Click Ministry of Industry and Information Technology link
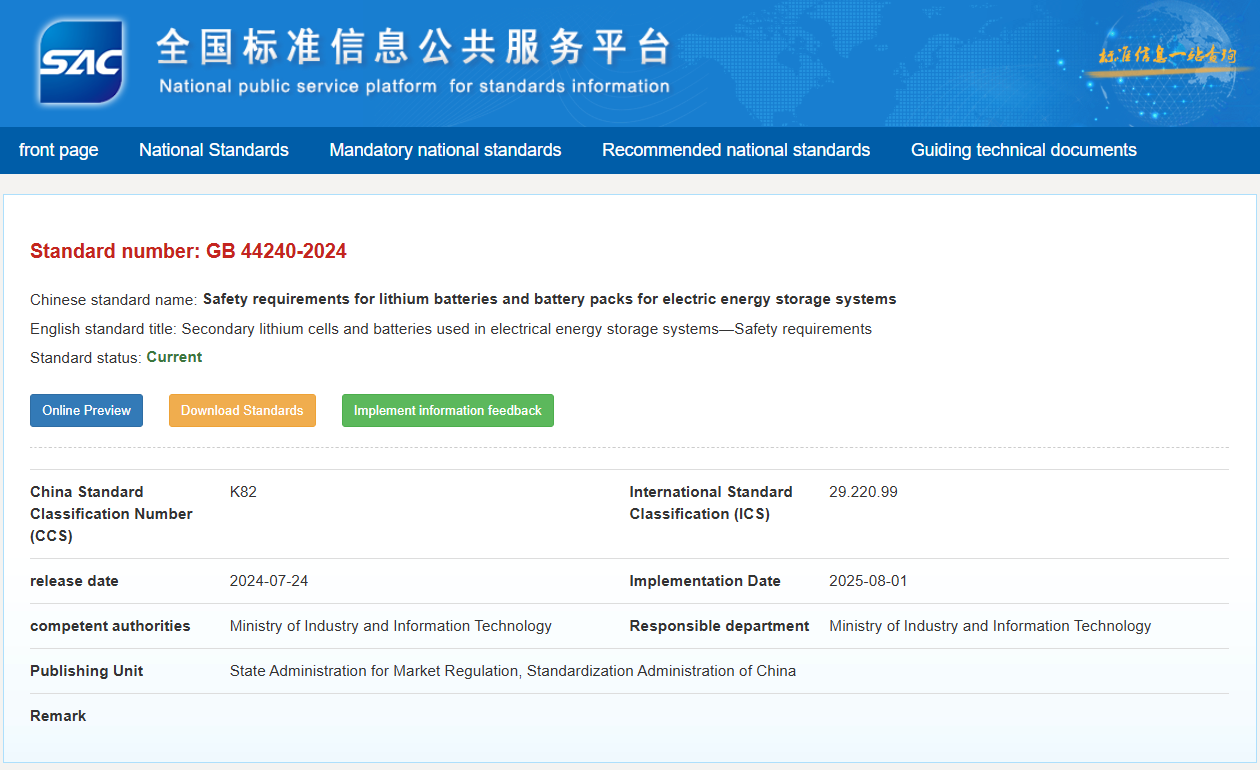Viewport: 1260px width, 770px height. point(391,625)
